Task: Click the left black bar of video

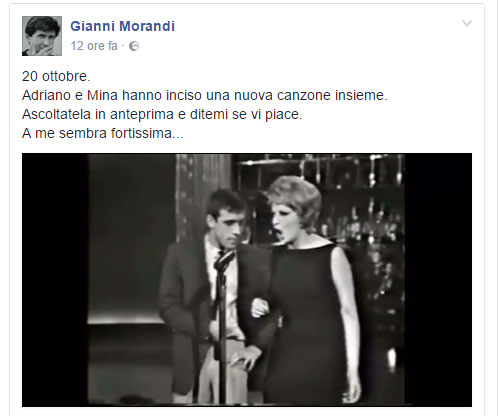Action: [55, 280]
